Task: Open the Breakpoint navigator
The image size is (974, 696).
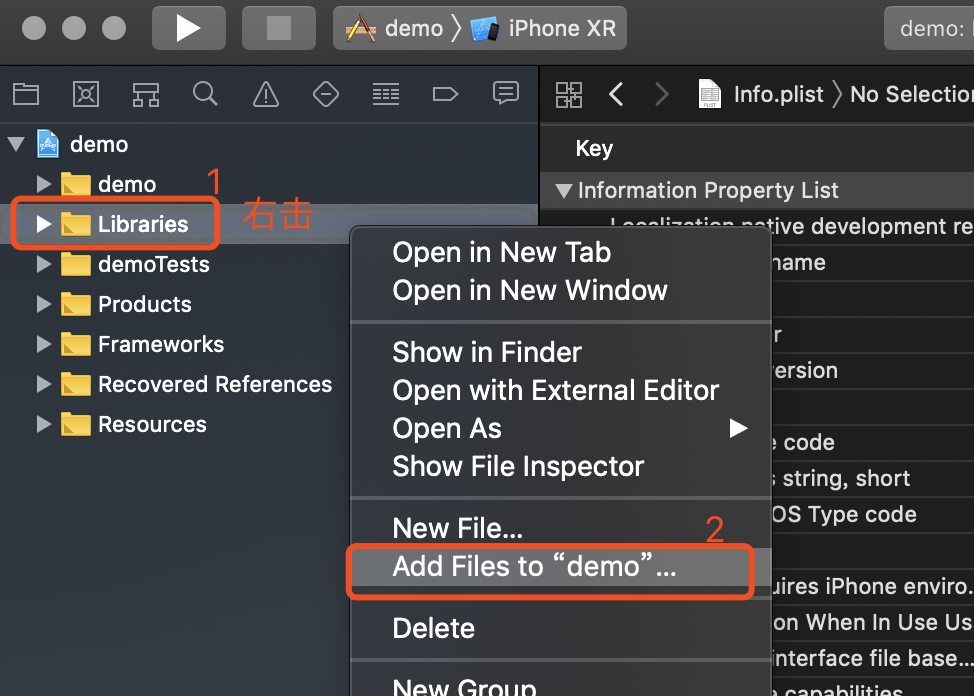Action: (445, 94)
